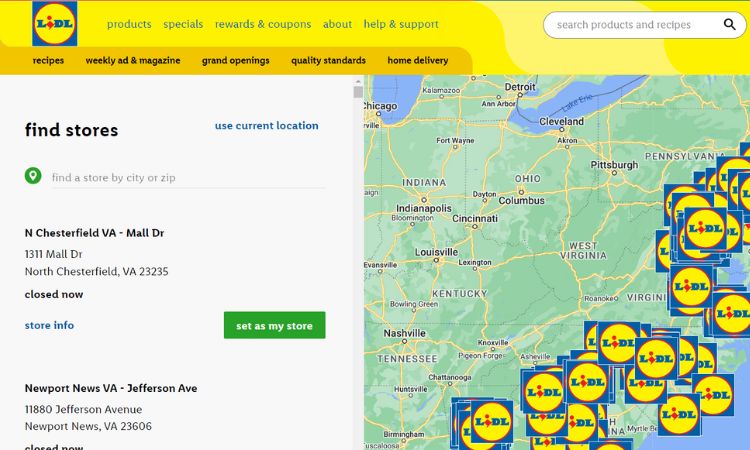Open the about menu
The height and width of the screenshot is (450, 750).
click(337, 24)
